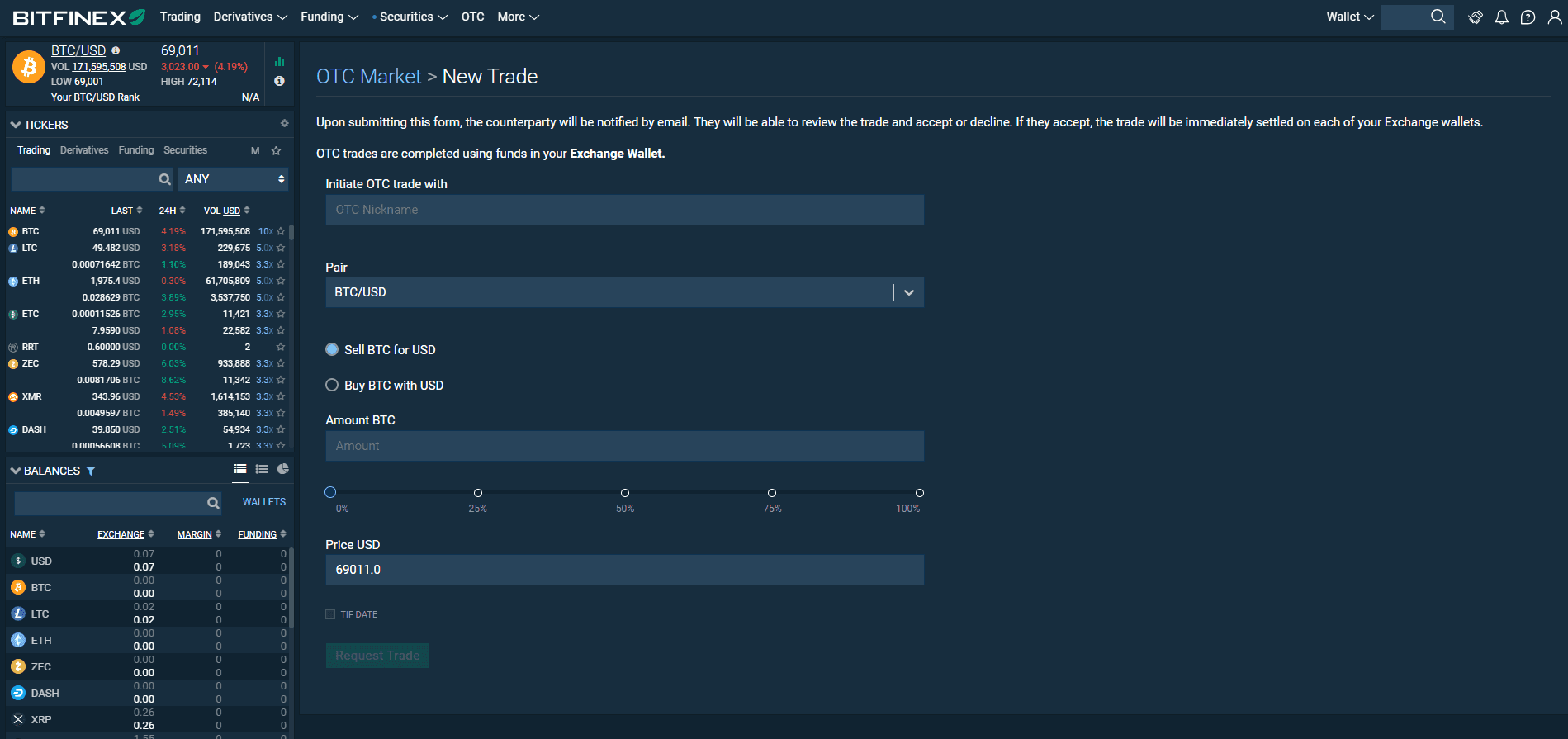Click the tickers search magnifier icon
The height and width of the screenshot is (739, 1568).
[x=165, y=179]
